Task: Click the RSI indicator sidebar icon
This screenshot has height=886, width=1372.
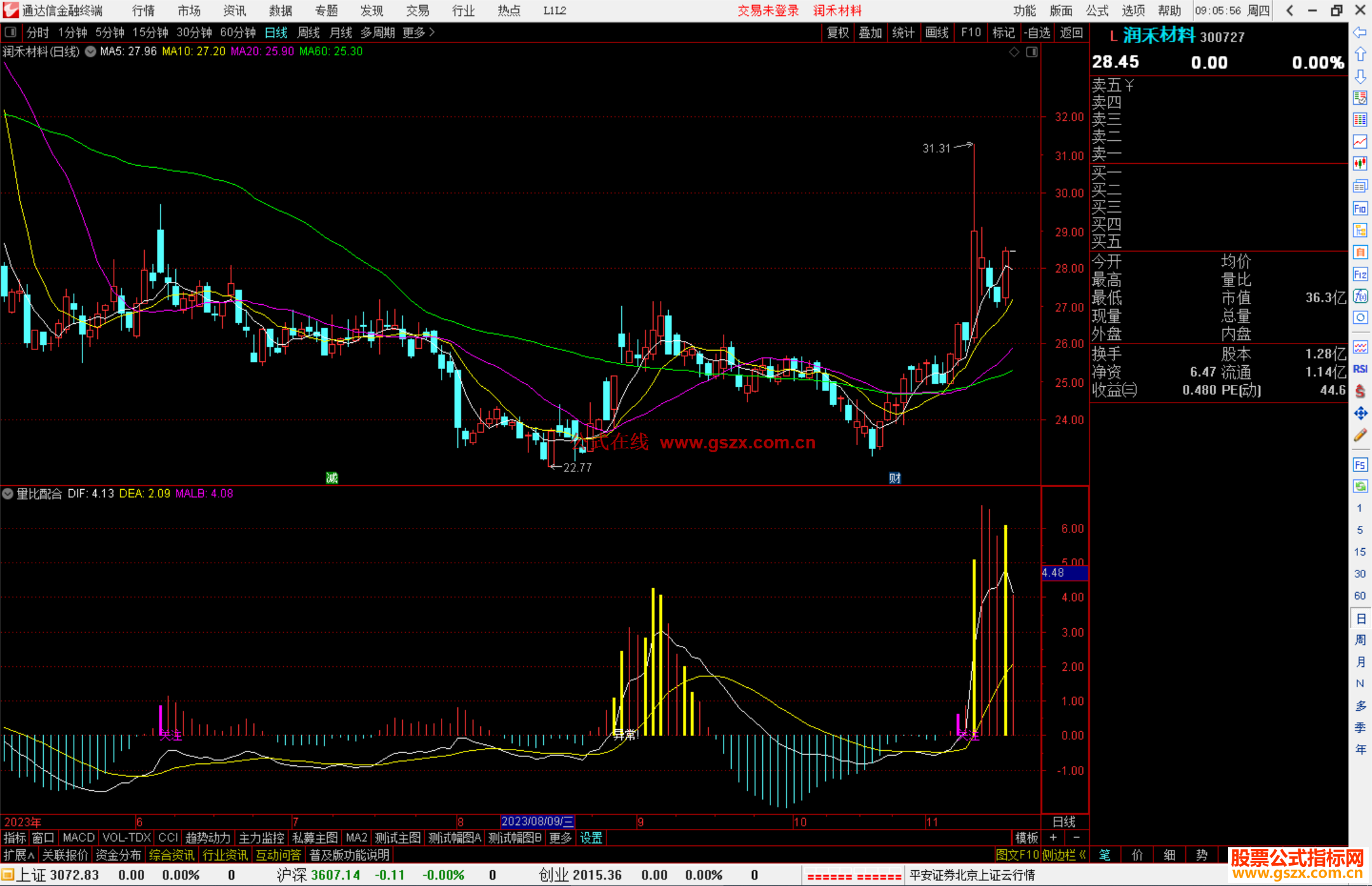Action: (1360, 369)
